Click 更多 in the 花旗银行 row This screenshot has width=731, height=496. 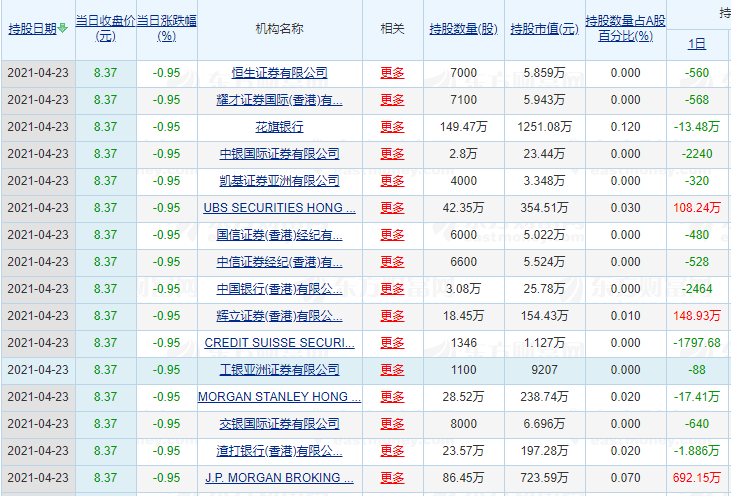[392, 127]
